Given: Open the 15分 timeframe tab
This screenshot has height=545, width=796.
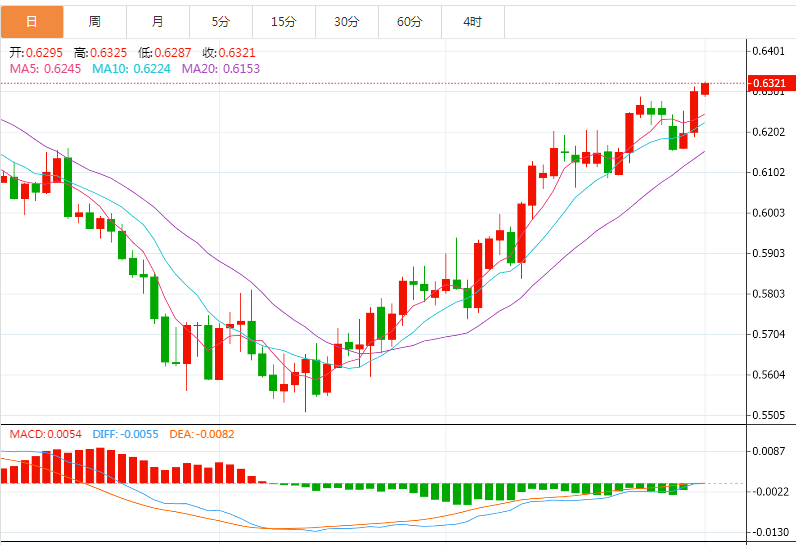Looking at the screenshot, I should click(284, 22).
